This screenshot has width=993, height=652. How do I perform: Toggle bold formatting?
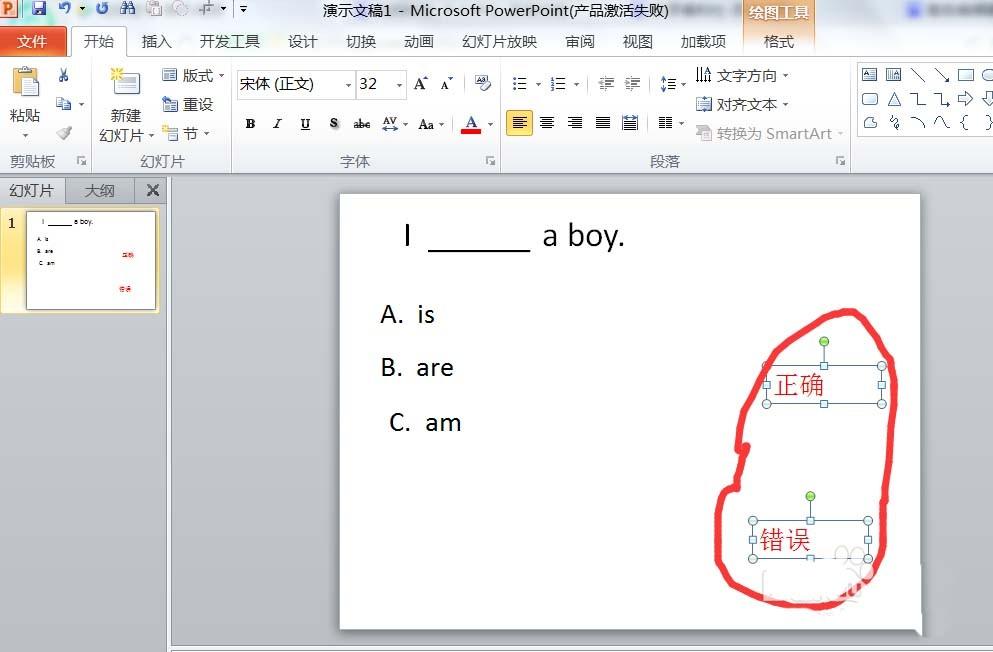click(250, 123)
